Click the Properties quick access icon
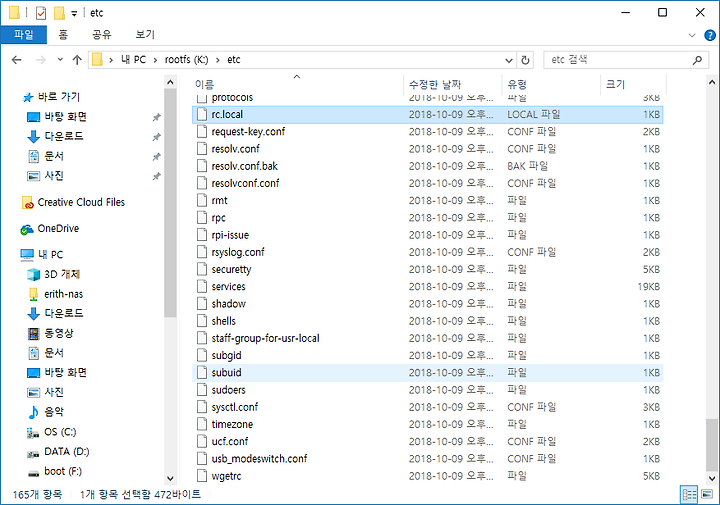The height and width of the screenshot is (505, 720). tap(41, 13)
